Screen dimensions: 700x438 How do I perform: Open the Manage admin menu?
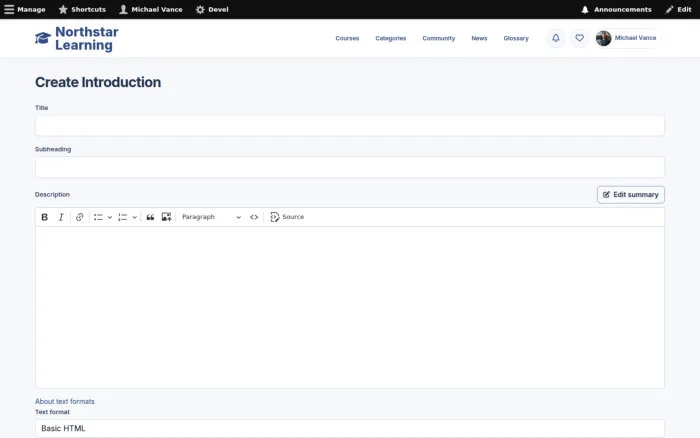click(x=25, y=9)
